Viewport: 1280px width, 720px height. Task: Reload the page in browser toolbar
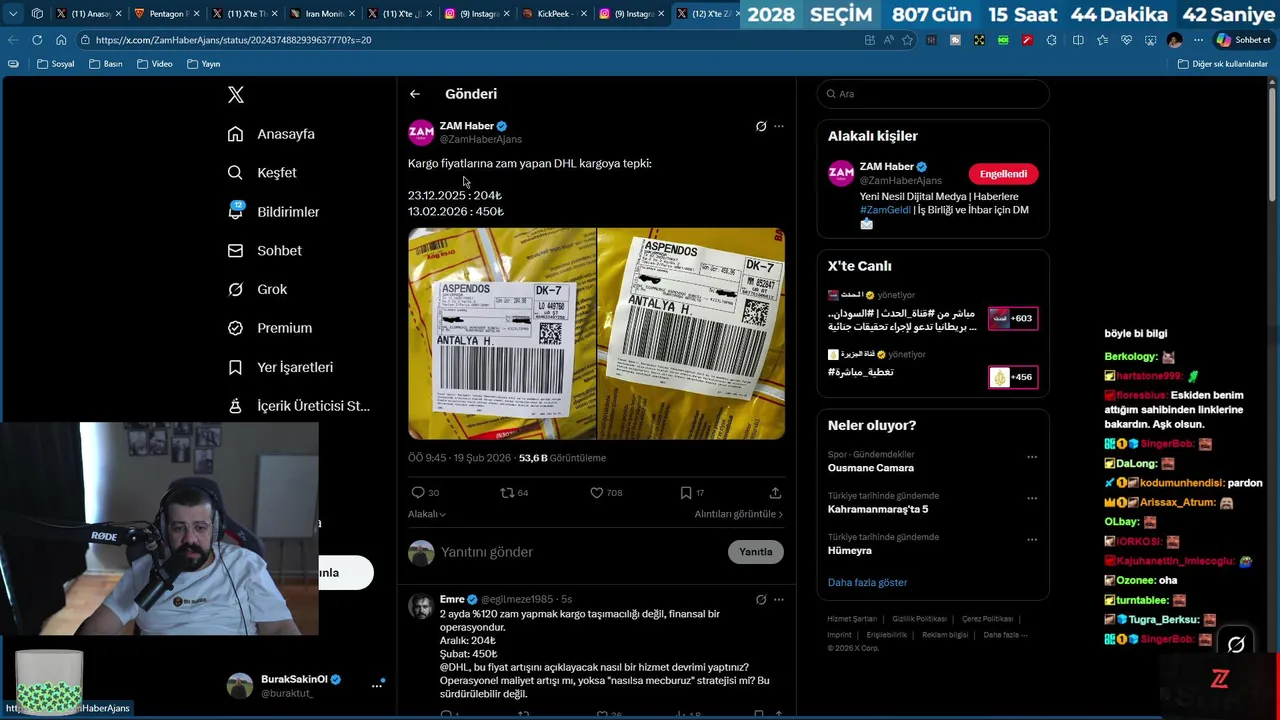tap(37, 40)
